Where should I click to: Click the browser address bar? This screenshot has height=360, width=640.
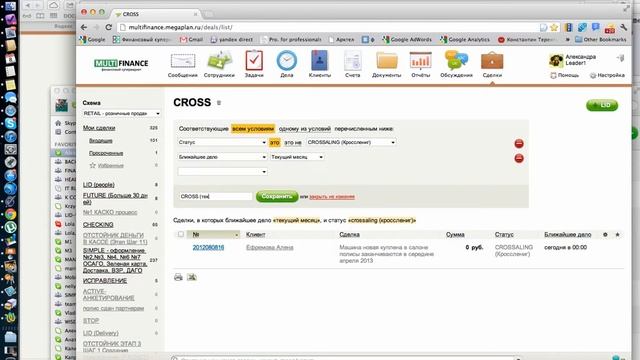(x=327, y=27)
